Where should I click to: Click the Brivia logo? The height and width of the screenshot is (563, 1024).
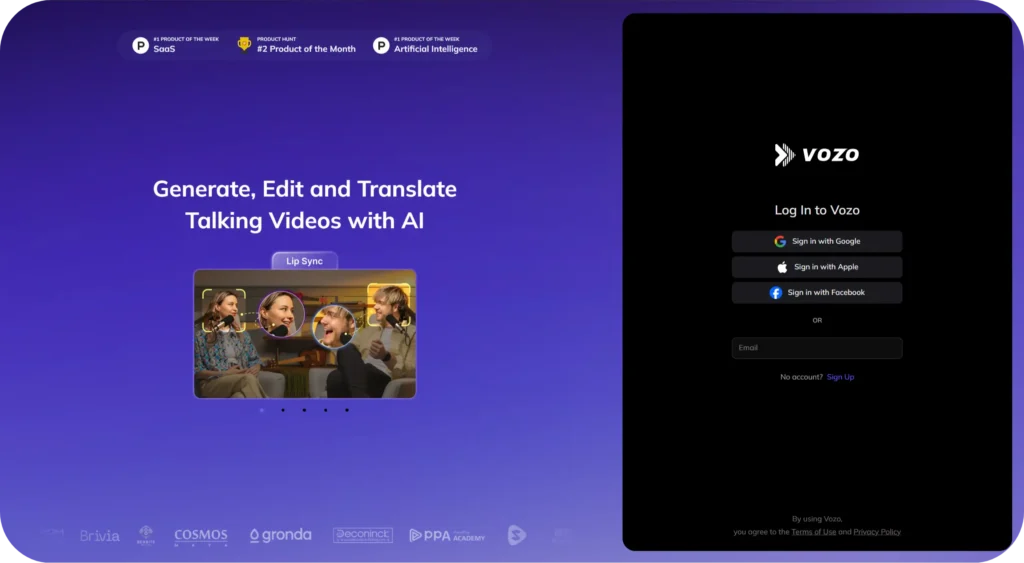100,536
